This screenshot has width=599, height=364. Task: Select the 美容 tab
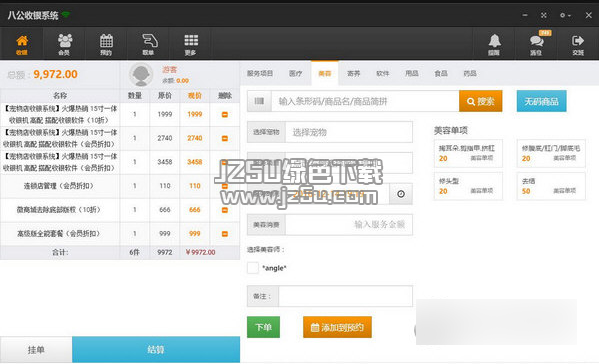tap(325, 73)
